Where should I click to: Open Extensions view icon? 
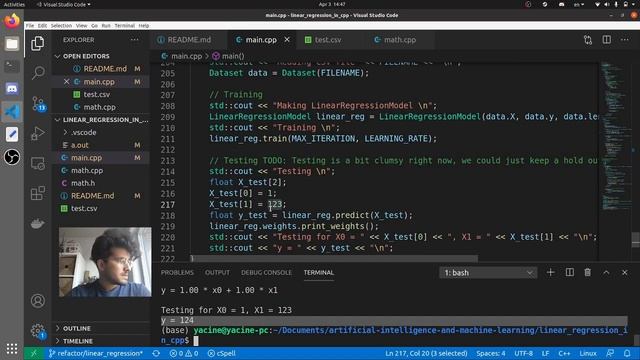[x=38, y=193]
